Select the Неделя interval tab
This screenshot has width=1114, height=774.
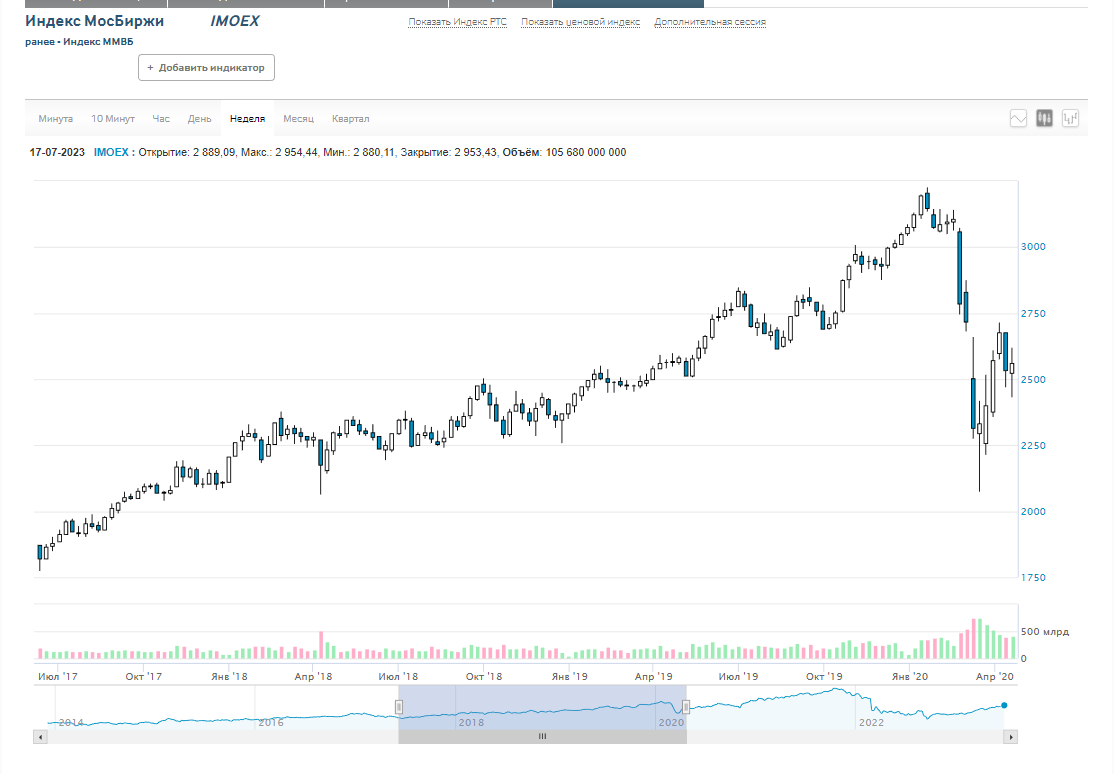point(247,119)
